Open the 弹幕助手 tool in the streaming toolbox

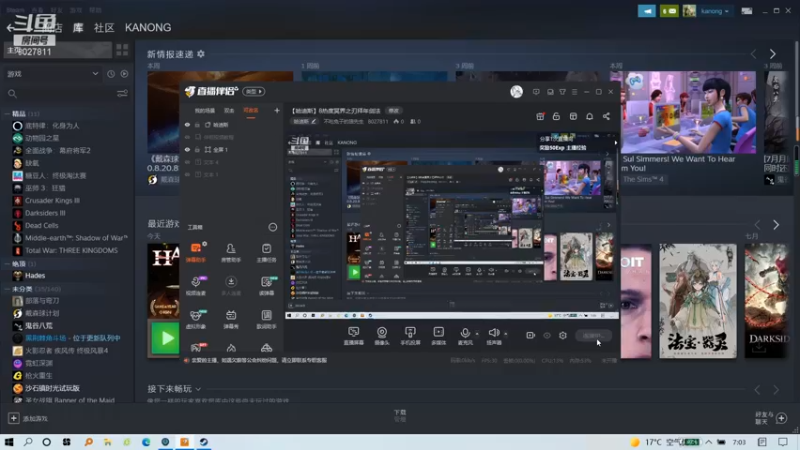[x=196, y=253]
